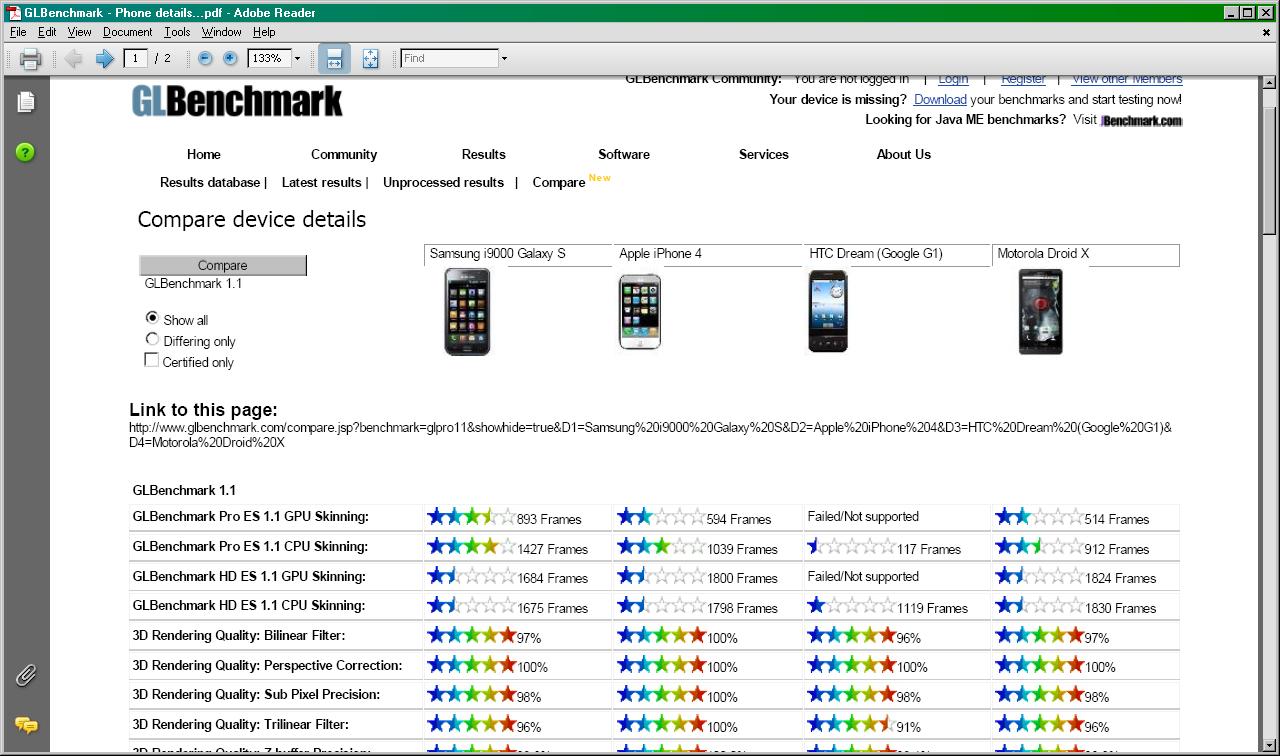This screenshot has width=1280, height=756.
Task: Select fit one full page icon
Action: click(x=370, y=59)
